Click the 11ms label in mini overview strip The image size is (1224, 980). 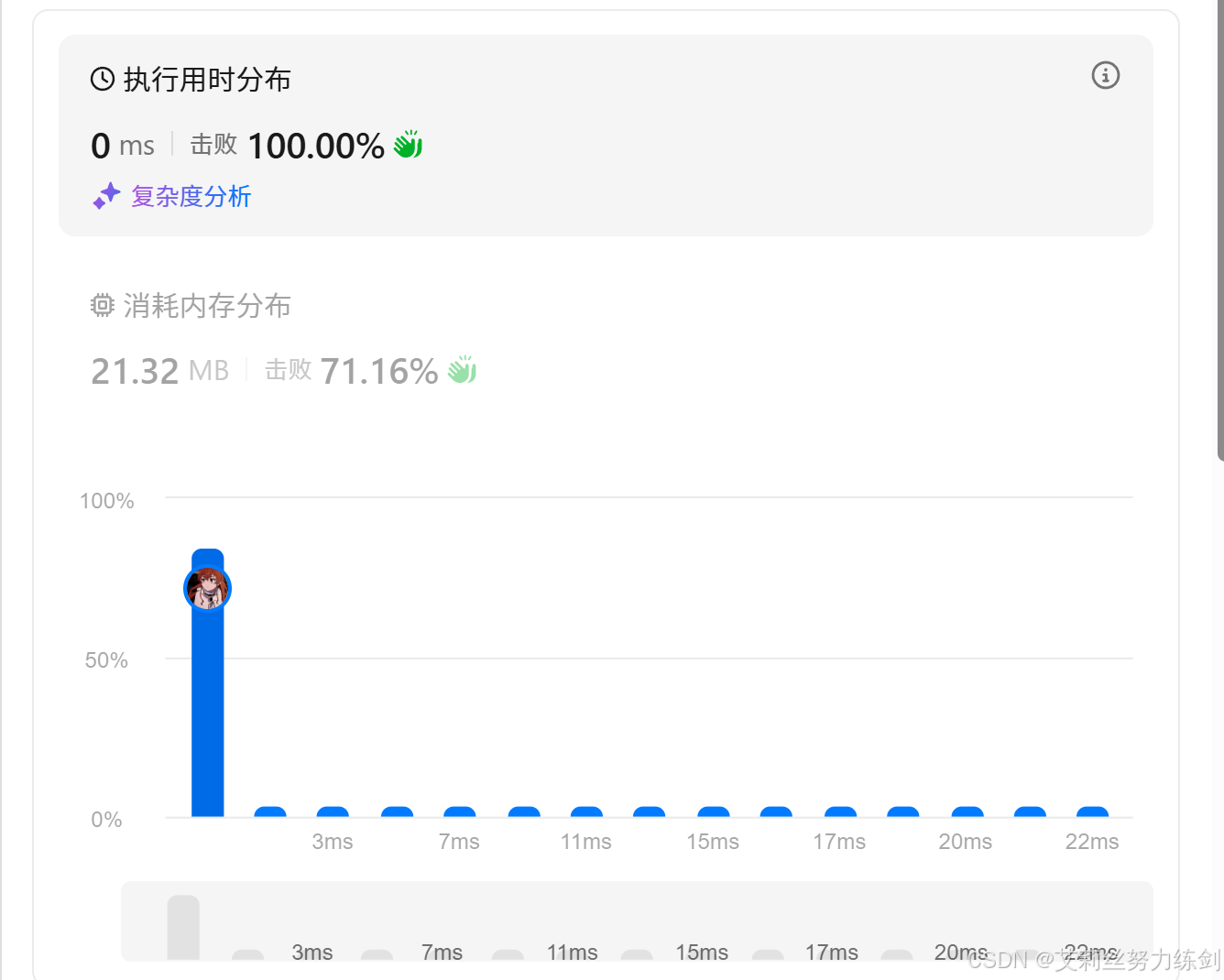pos(573,953)
